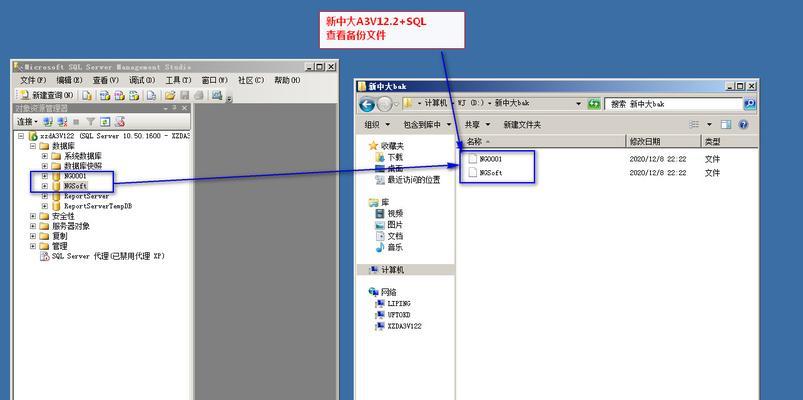Open the 调试(D) menu in SSMS

[x=142, y=80]
